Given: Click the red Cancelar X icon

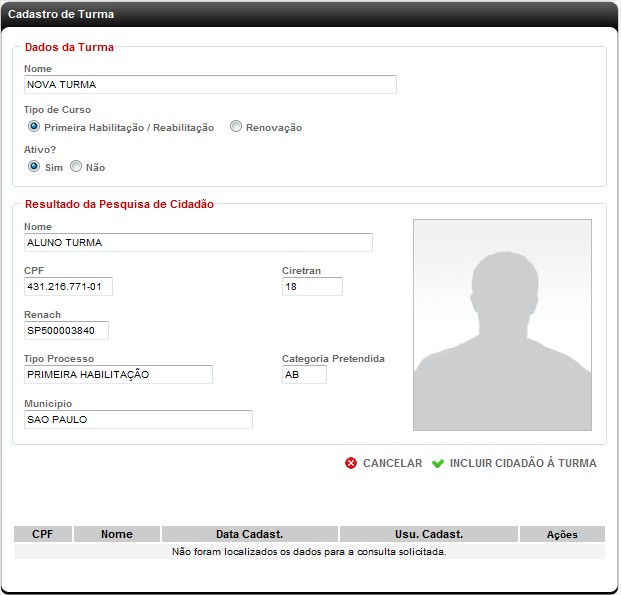Looking at the screenshot, I should tap(351, 464).
